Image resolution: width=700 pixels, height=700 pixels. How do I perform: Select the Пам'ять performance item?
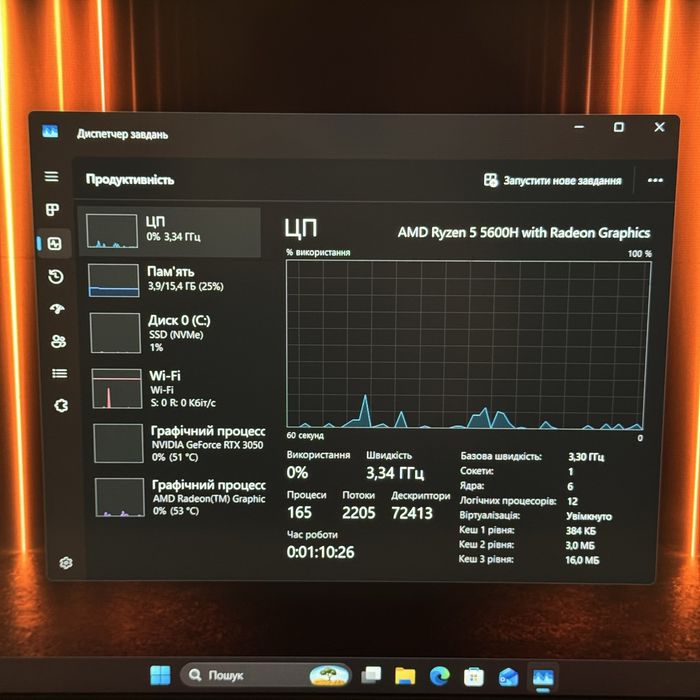[x=172, y=280]
